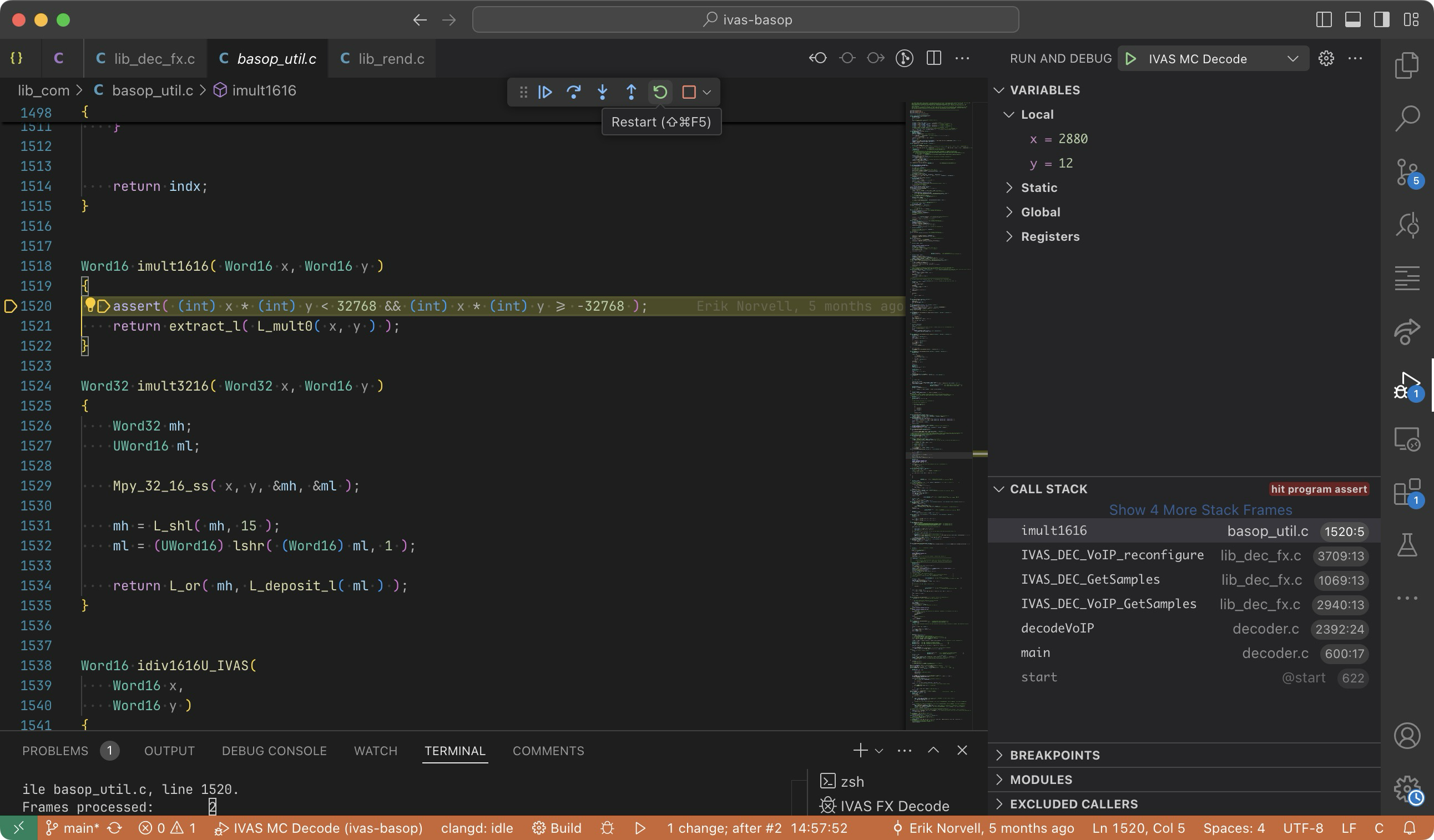Open the Extensions sidebar view
Viewport: 1434px width, 840px height.
click(1407, 493)
